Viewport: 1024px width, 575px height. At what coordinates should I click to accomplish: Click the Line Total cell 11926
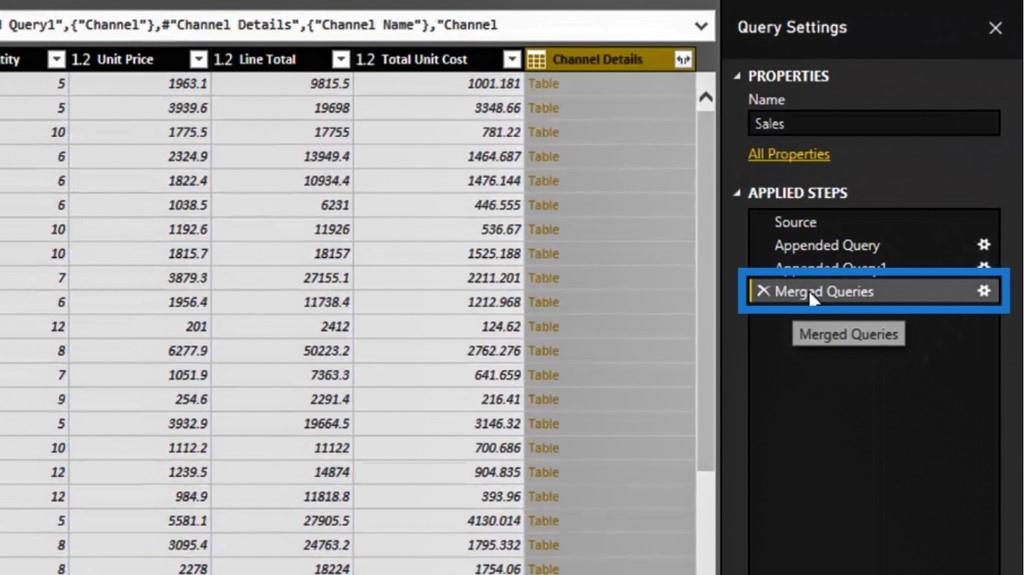(x=282, y=229)
